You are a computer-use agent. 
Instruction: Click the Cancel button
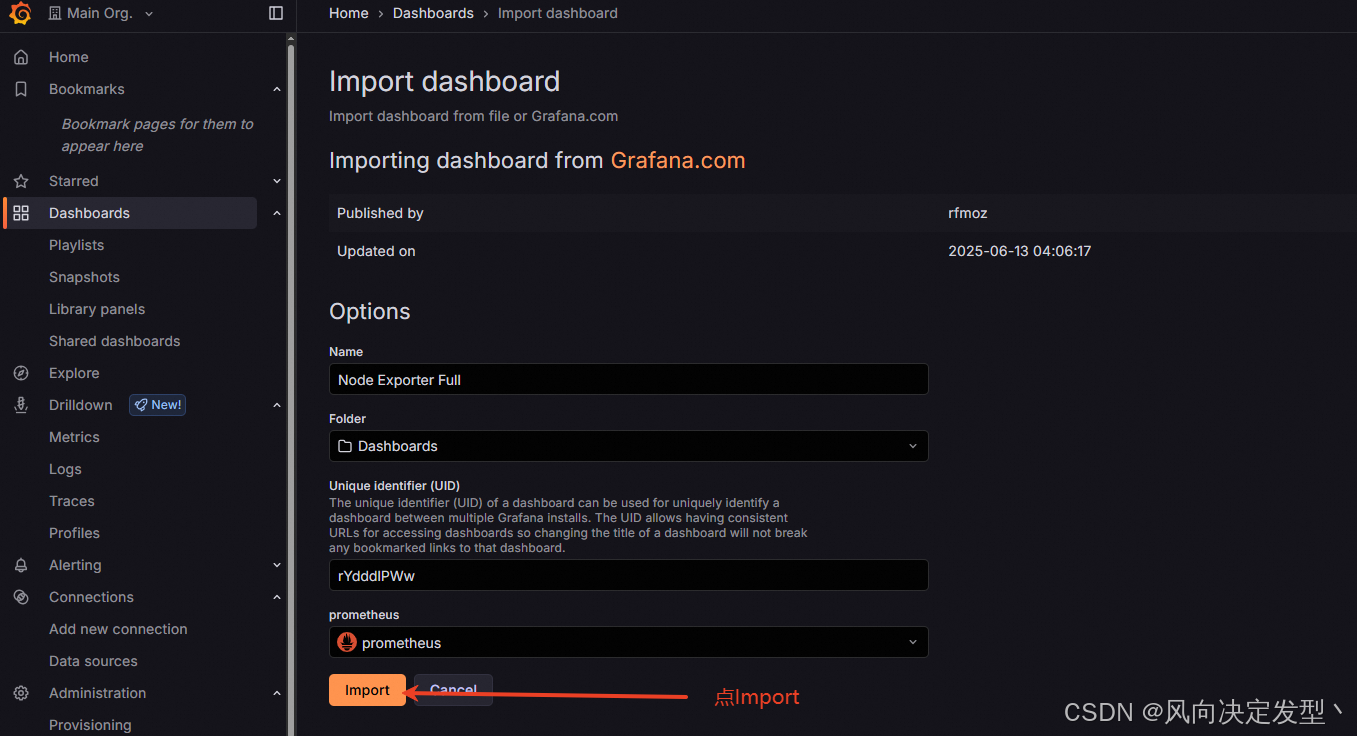(x=453, y=690)
